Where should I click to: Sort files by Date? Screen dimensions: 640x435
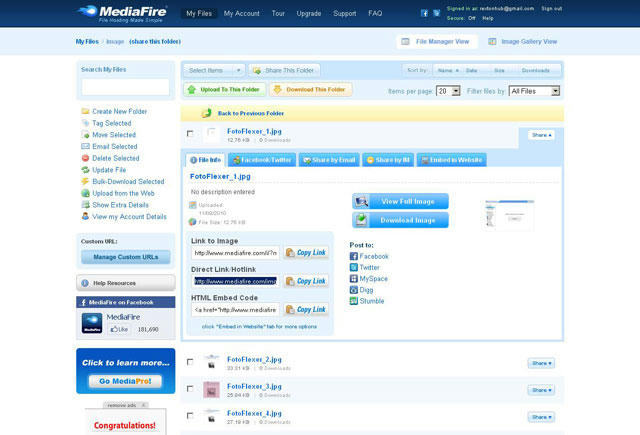471,71
